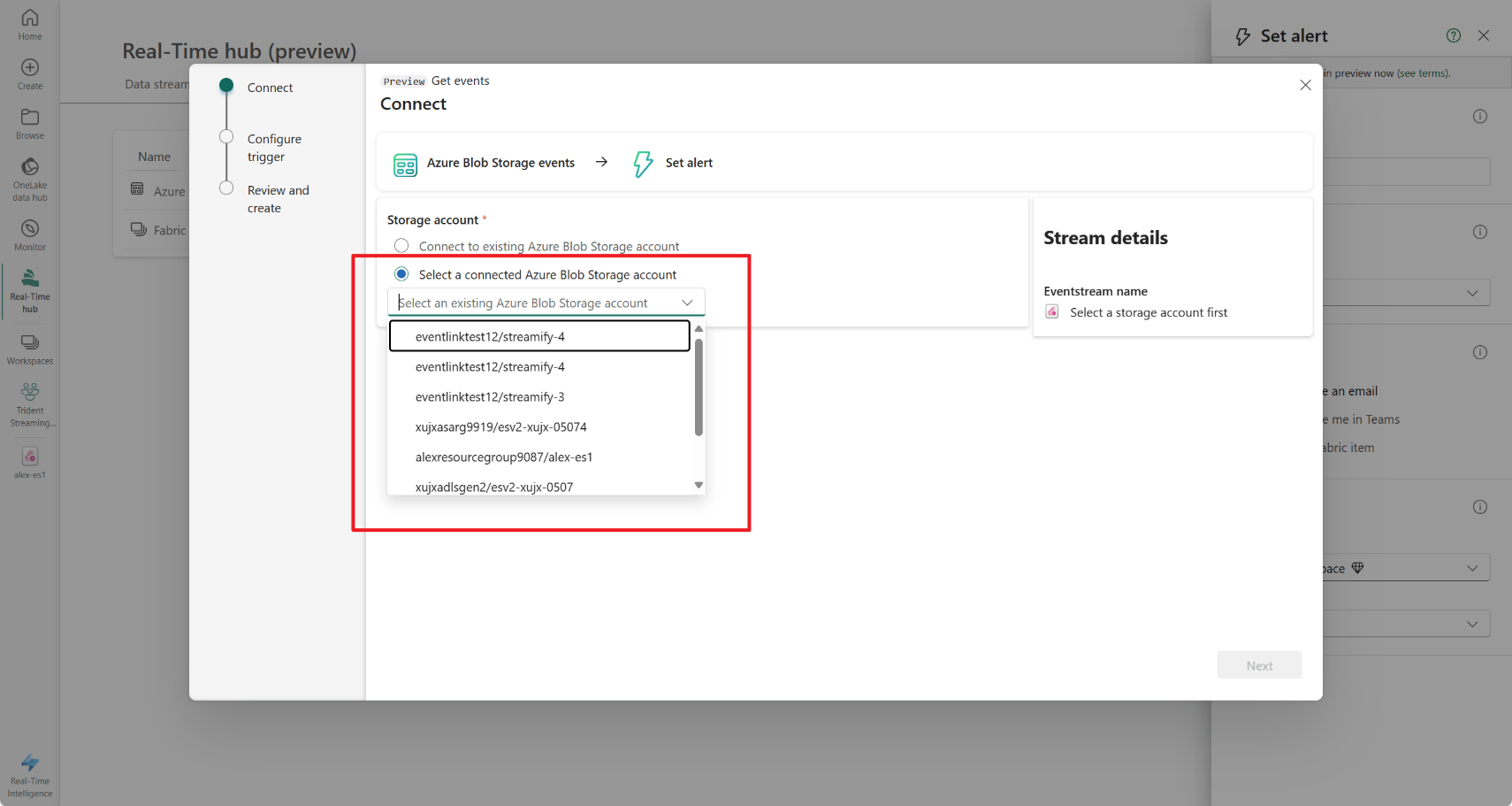
Task: Close the Get events Connect dialog
Action: point(1305,85)
